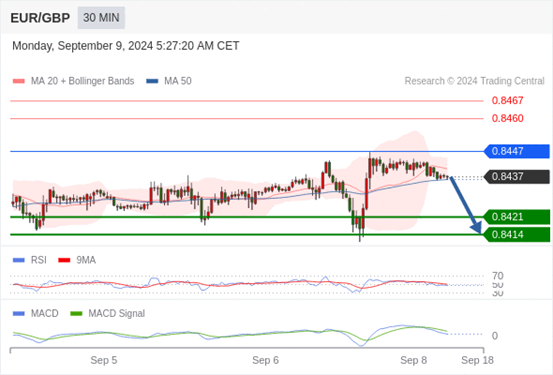553x375 pixels.
Task: Click the MA 50 legend blue swatch
Action: pyautogui.click(x=152, y=81)
